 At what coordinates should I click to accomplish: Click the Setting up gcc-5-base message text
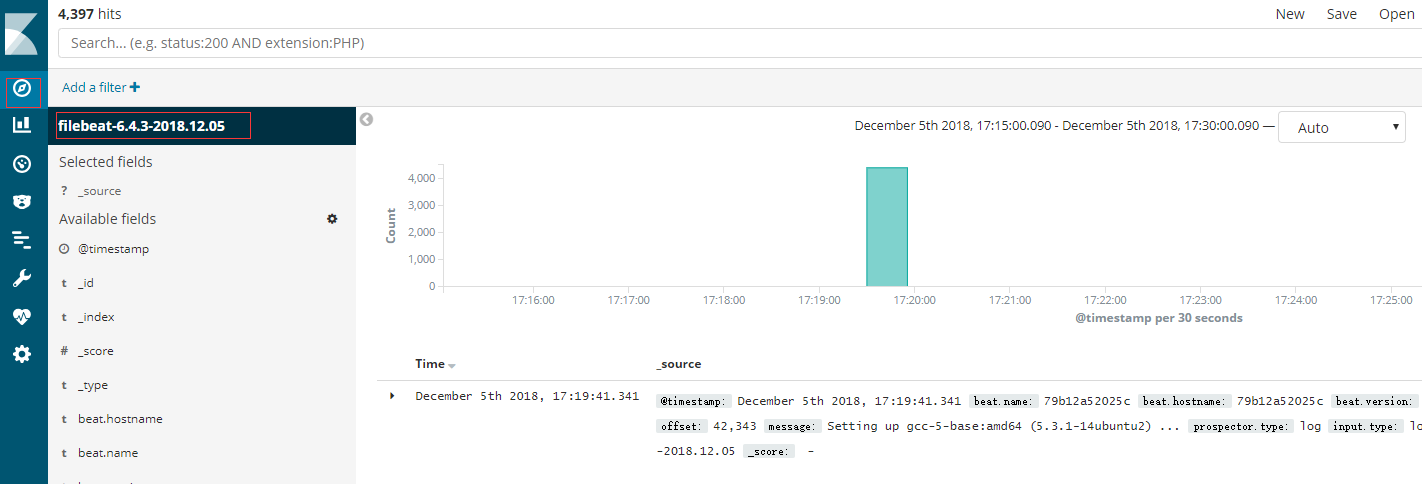1003,426
